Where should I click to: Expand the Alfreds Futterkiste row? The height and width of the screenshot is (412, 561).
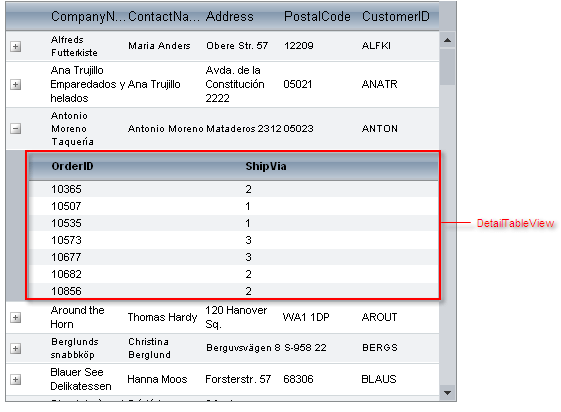[15, 46]
